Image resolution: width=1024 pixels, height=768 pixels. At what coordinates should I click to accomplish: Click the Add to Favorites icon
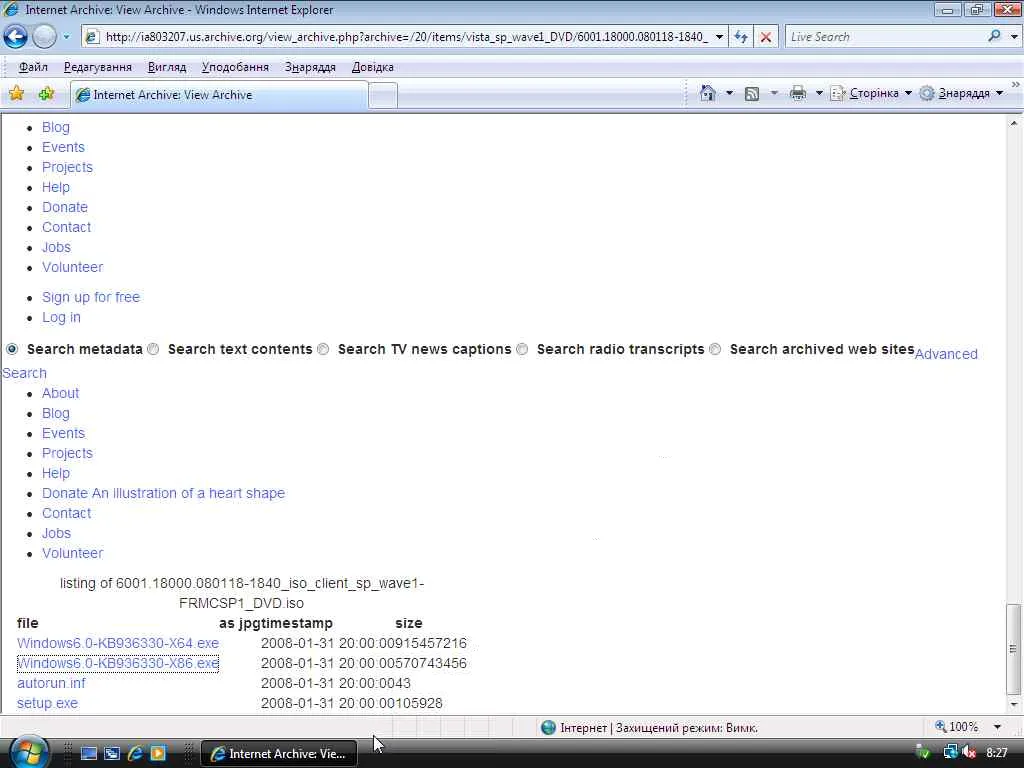46,94
